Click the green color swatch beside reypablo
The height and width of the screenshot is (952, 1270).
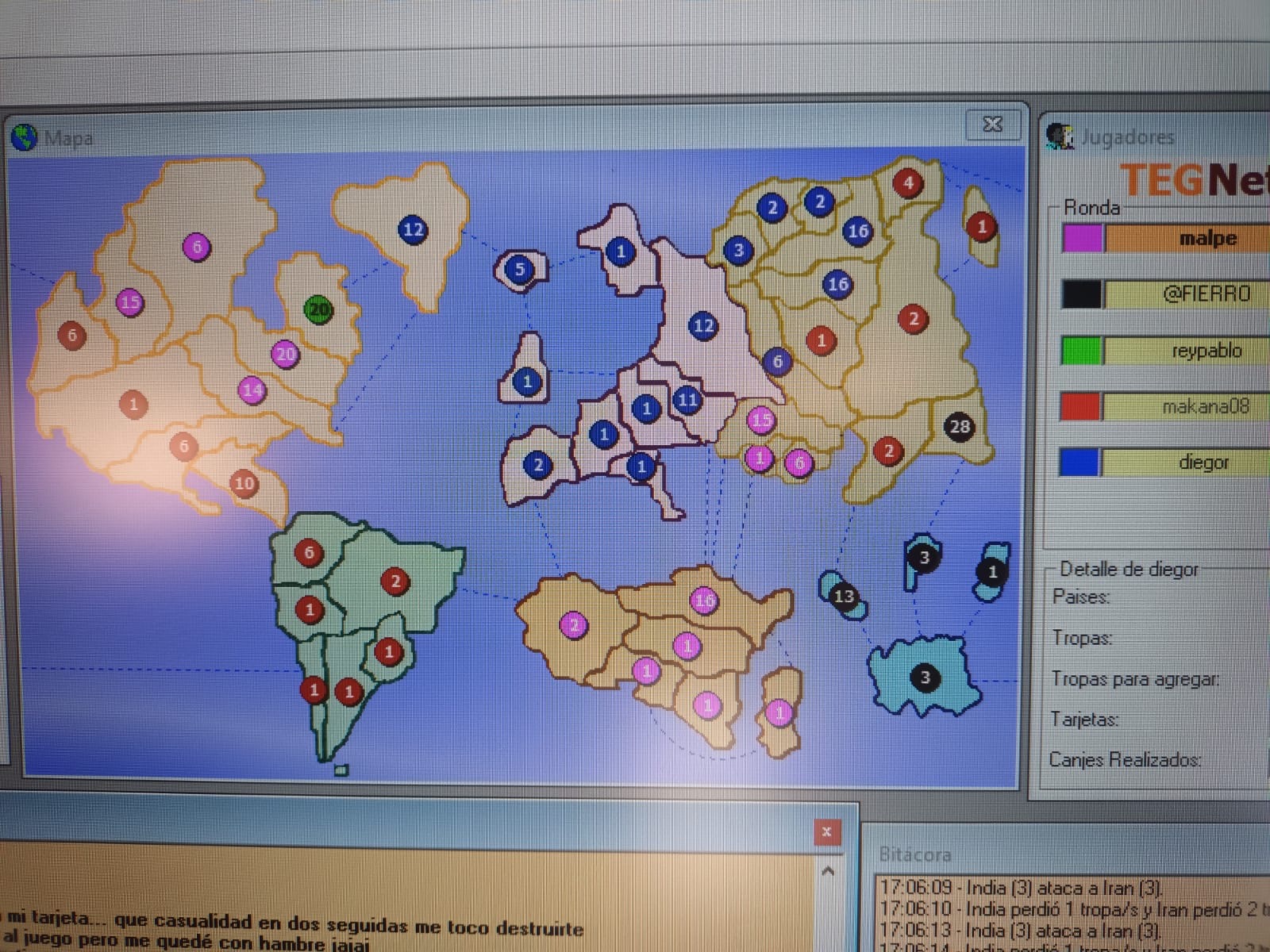click(x=1081, y=351)
